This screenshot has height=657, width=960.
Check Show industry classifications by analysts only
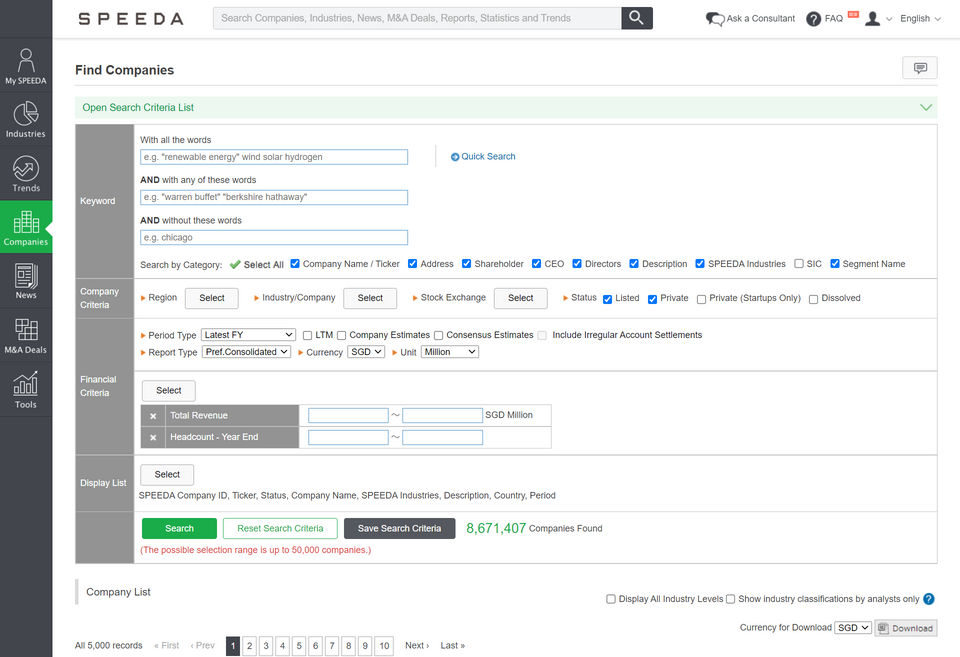coord(730,599)
